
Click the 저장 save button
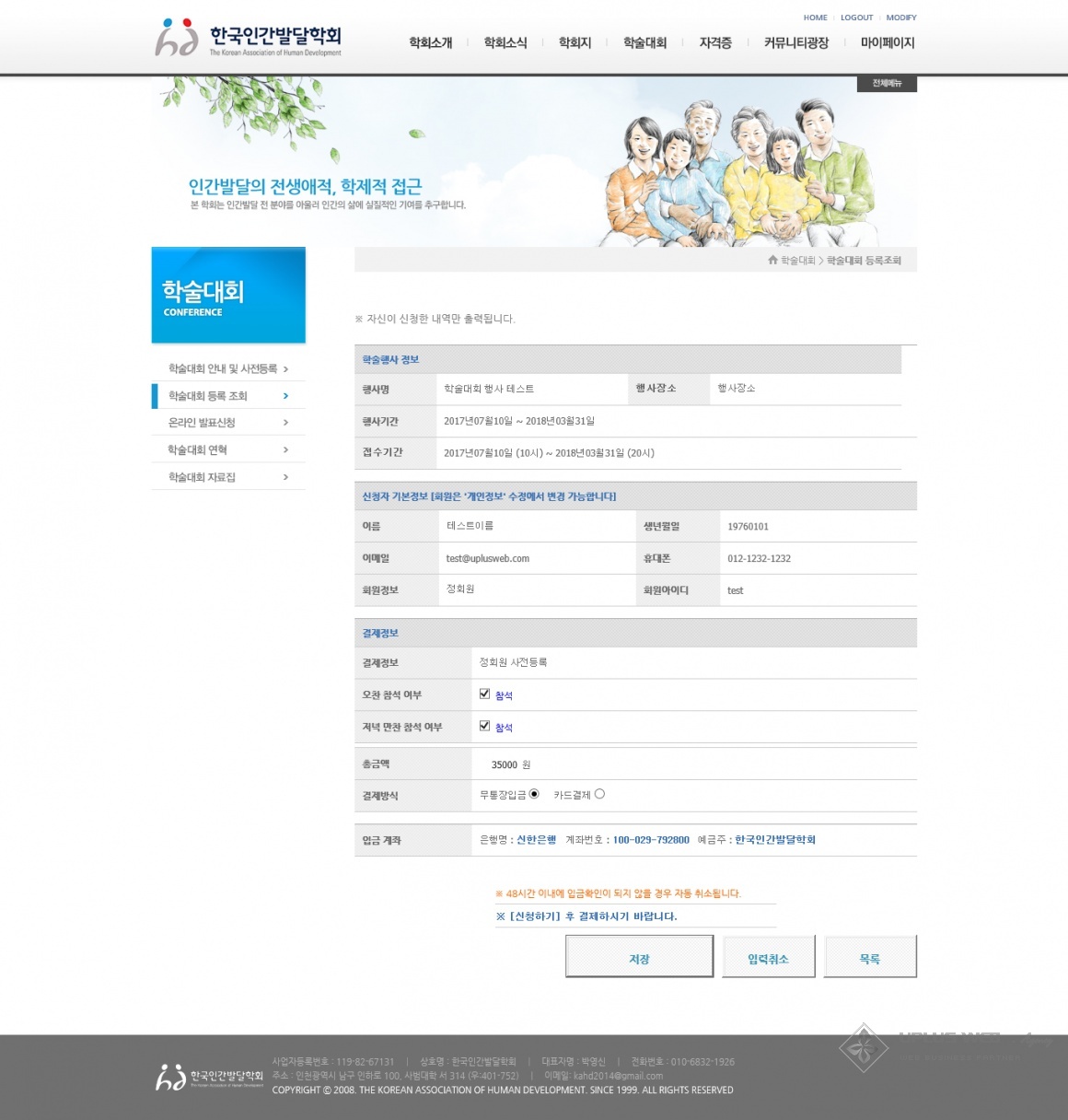point(639,958)
